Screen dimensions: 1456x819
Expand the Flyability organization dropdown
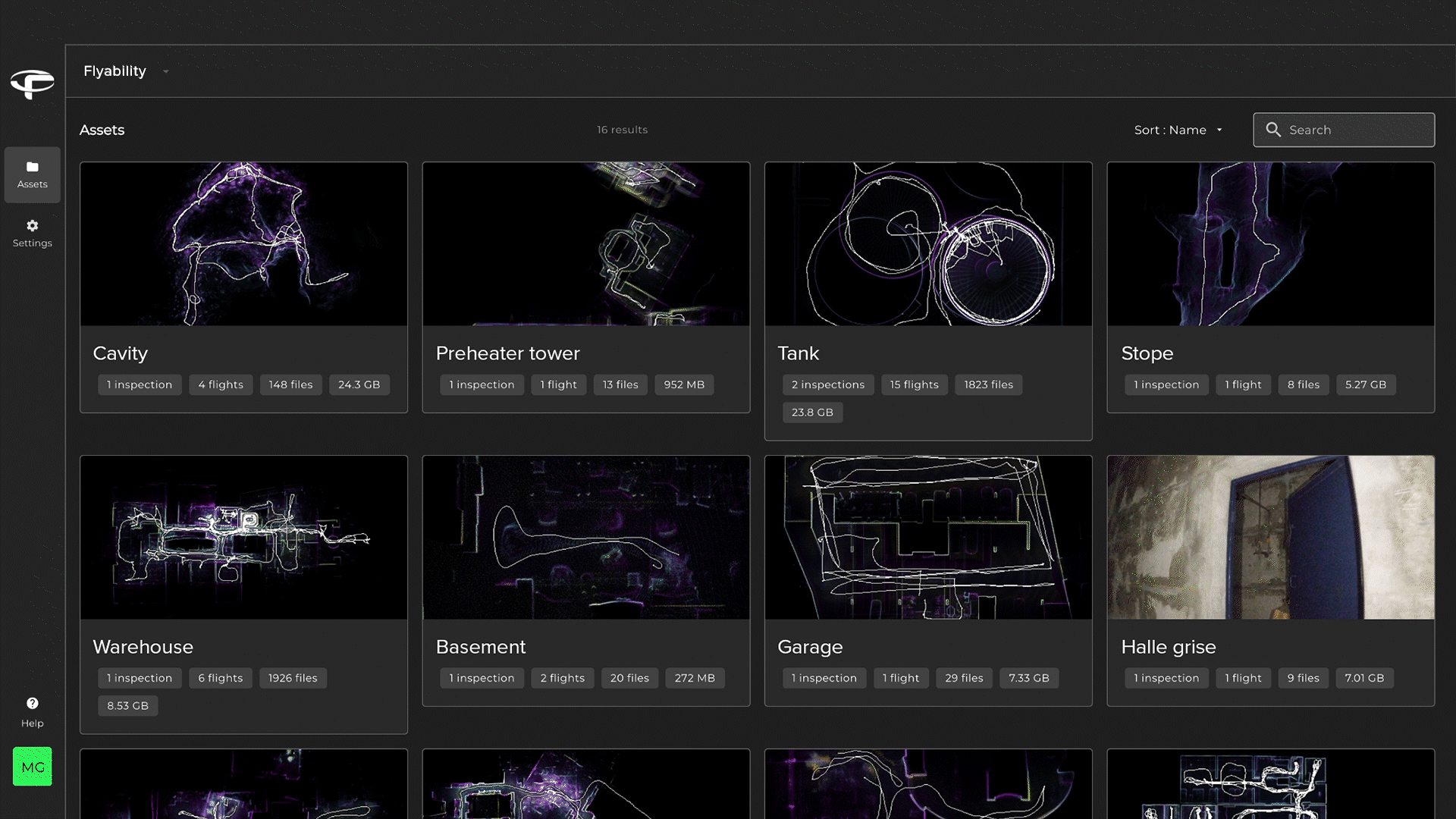[x=165, y=71]
